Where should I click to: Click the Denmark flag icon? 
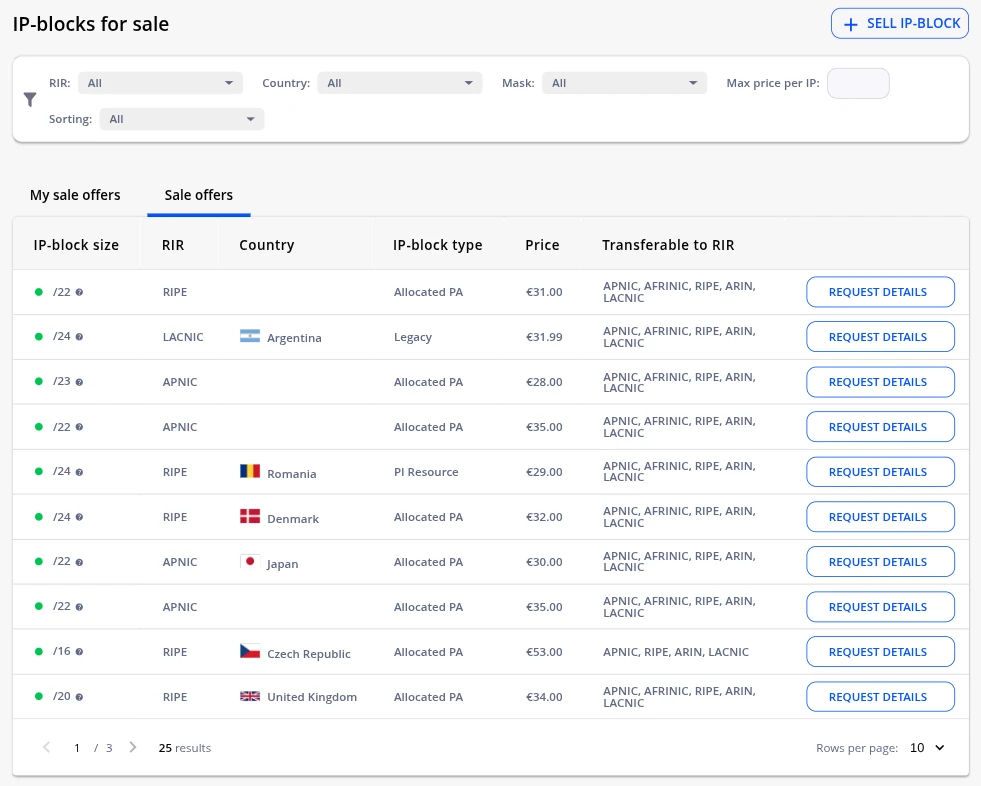[248, 517]
